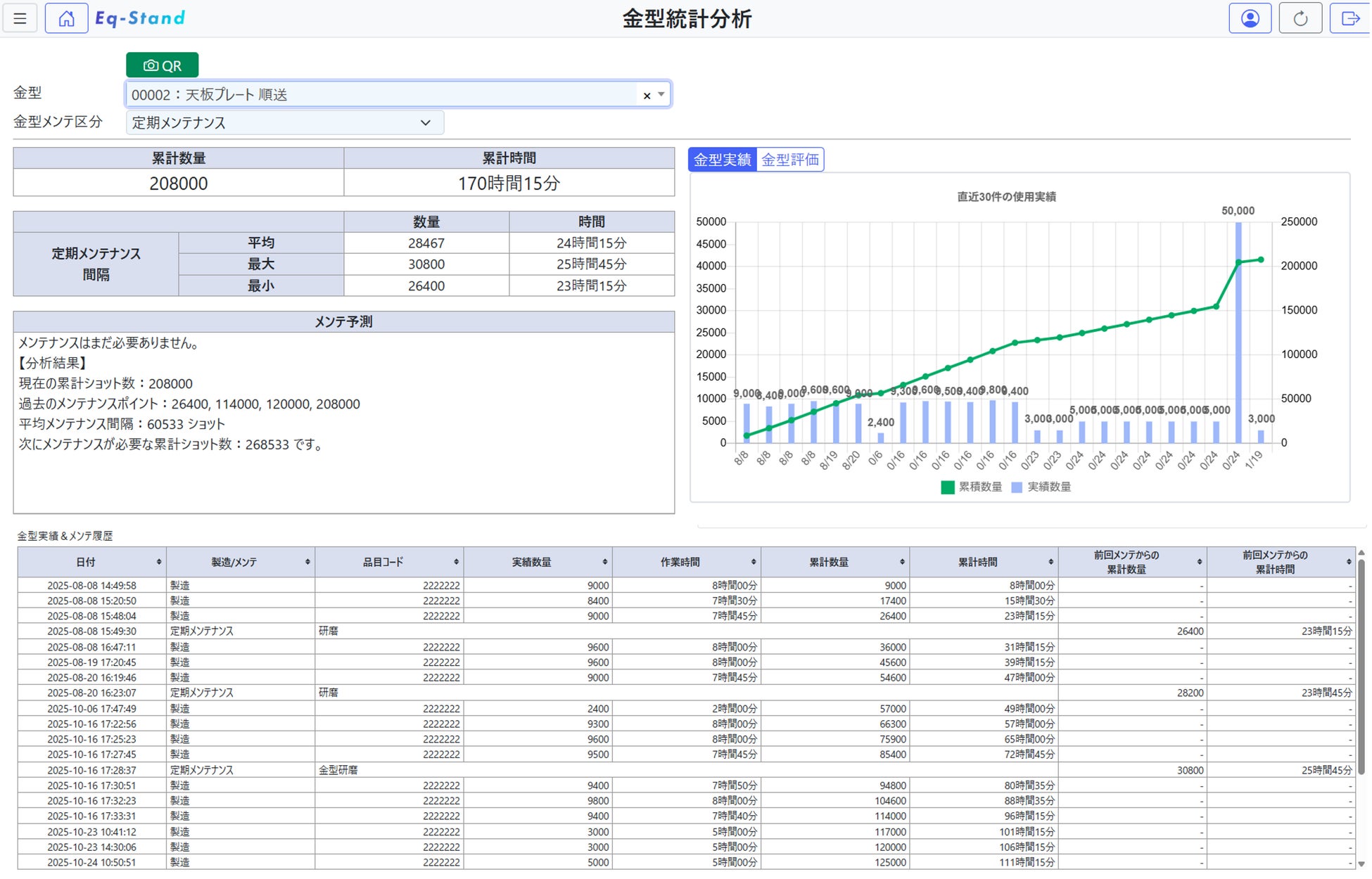Launch the QR camera scanner

pyautogui.click(x=162, y=65)
